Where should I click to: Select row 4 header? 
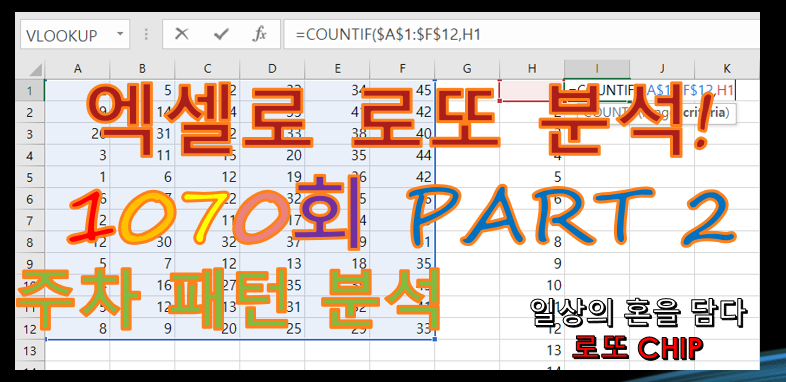pyautogui.click(x=30, y=155)
